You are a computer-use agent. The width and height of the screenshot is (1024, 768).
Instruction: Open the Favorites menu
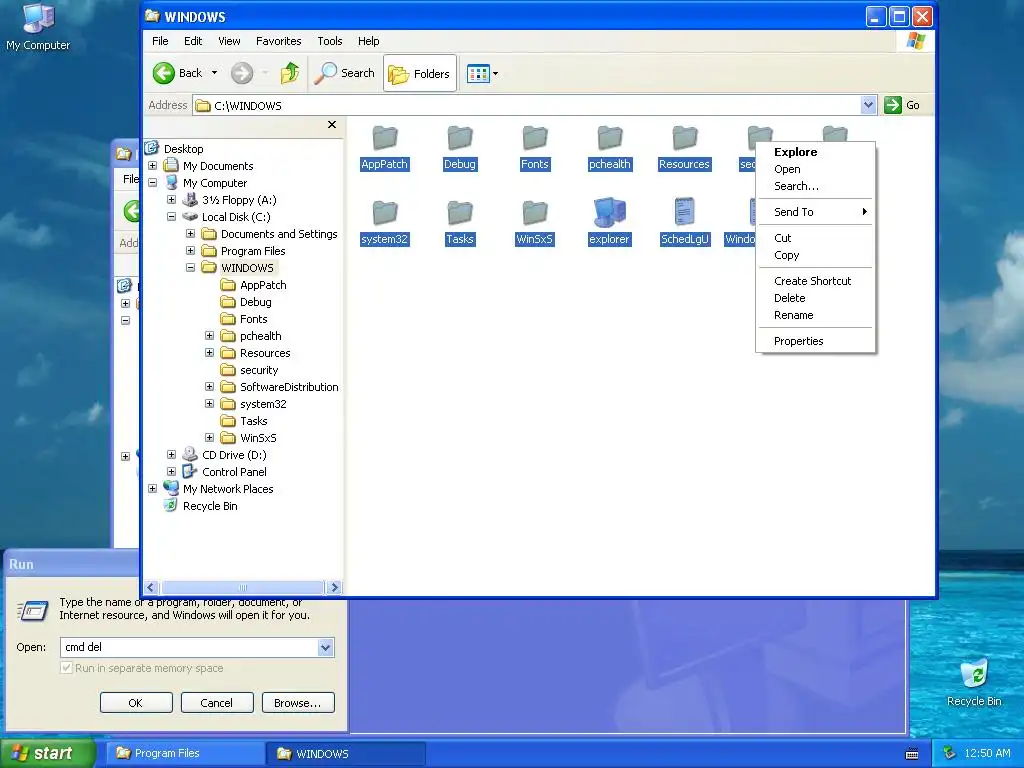[x=278, y=41]
